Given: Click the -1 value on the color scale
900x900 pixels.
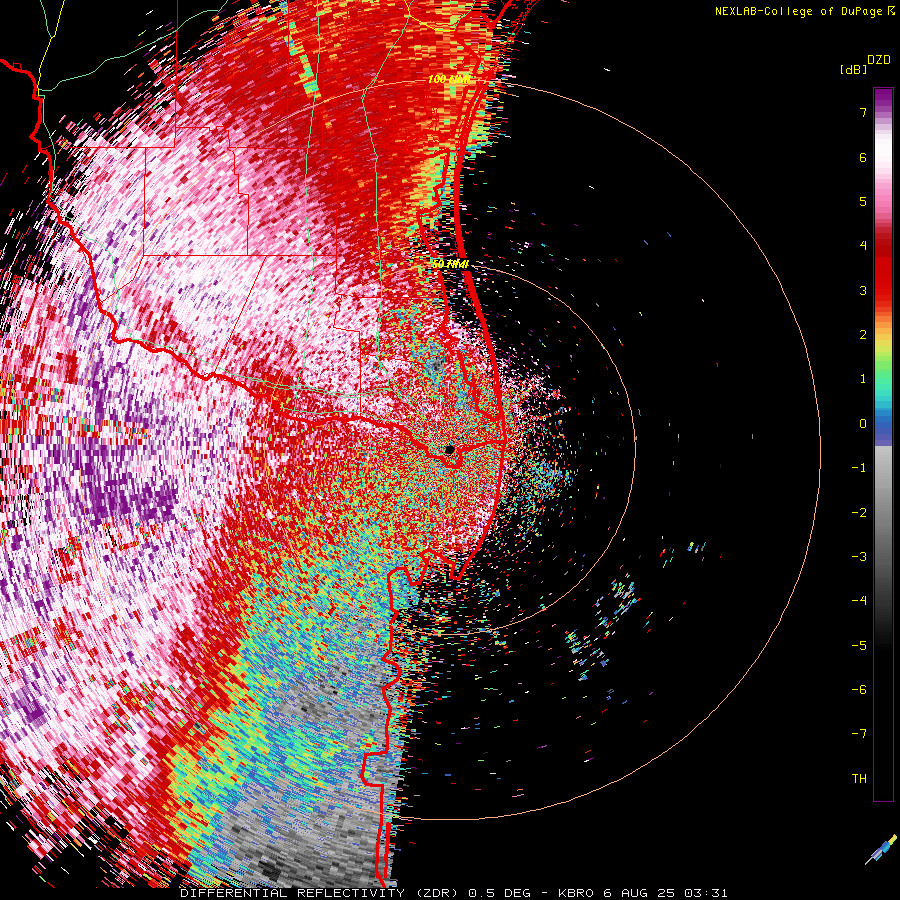Looking at the screenshot, I should coord(859,468).
